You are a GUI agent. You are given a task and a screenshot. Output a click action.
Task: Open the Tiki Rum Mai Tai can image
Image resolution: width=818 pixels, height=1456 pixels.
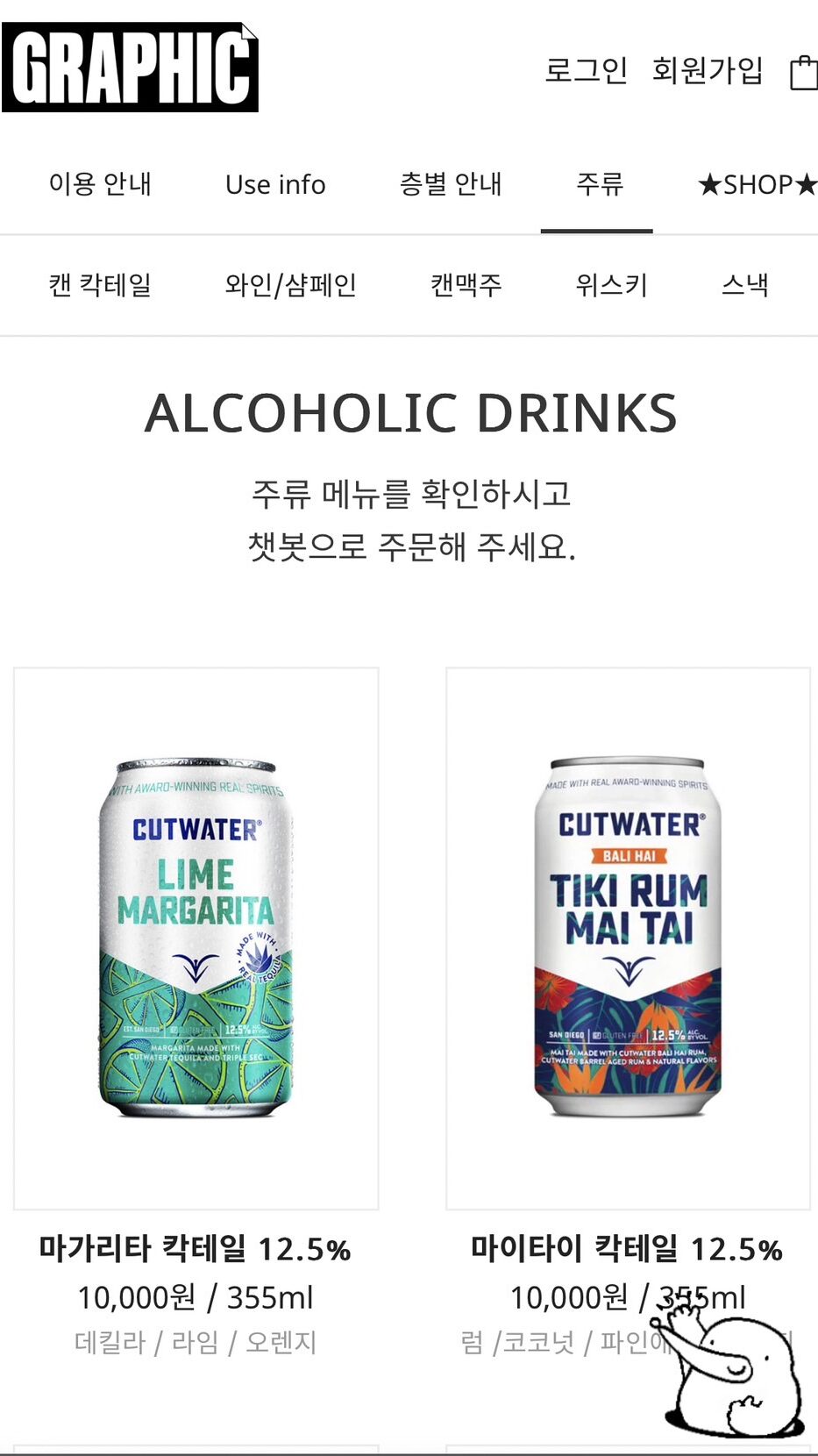coord(628,939)
